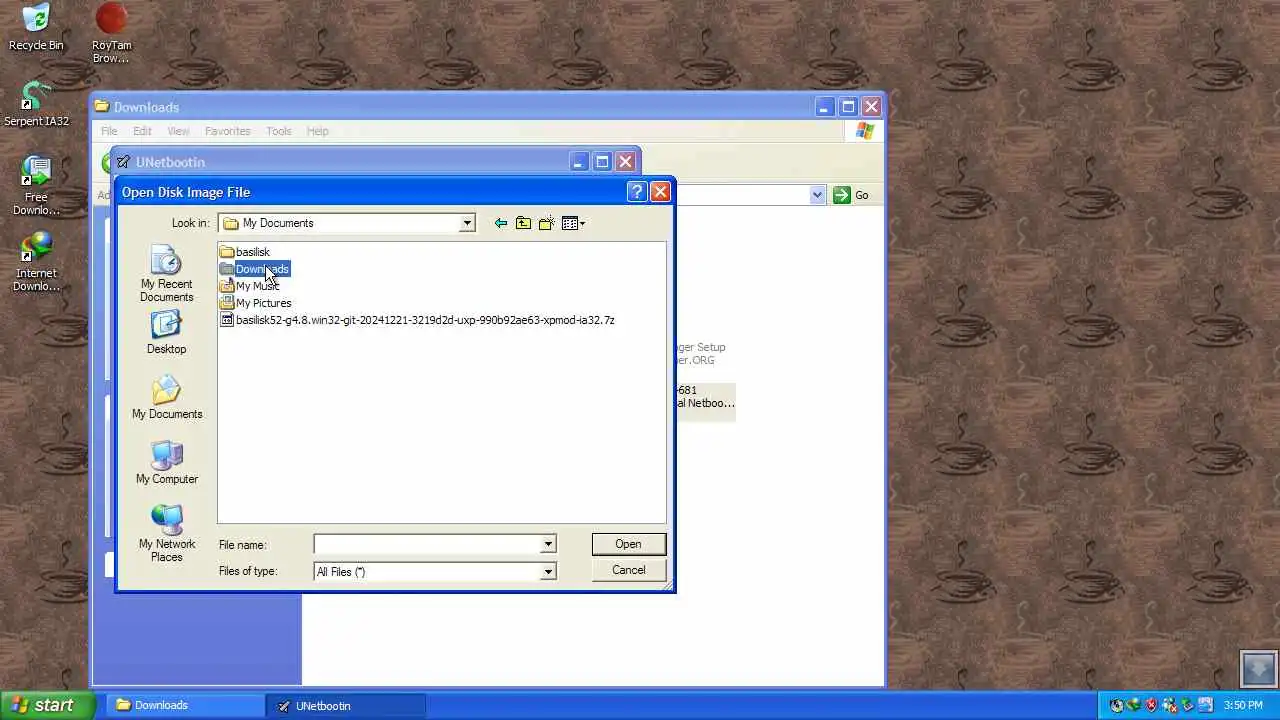The image size is (1280, 720).
Task: Open Favorites menu in Downloads window
Action: (x=227, y=131)
